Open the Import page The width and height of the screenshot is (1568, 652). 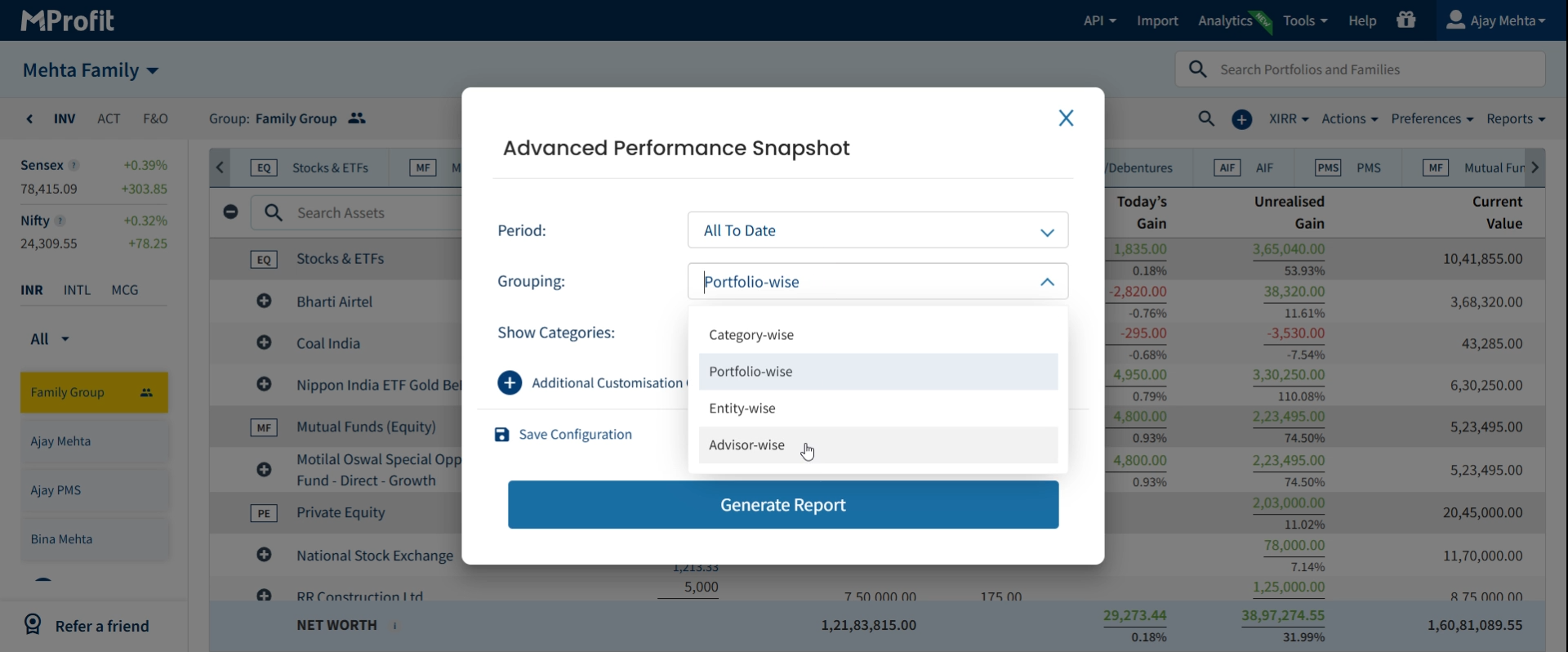pos(1157,20)
